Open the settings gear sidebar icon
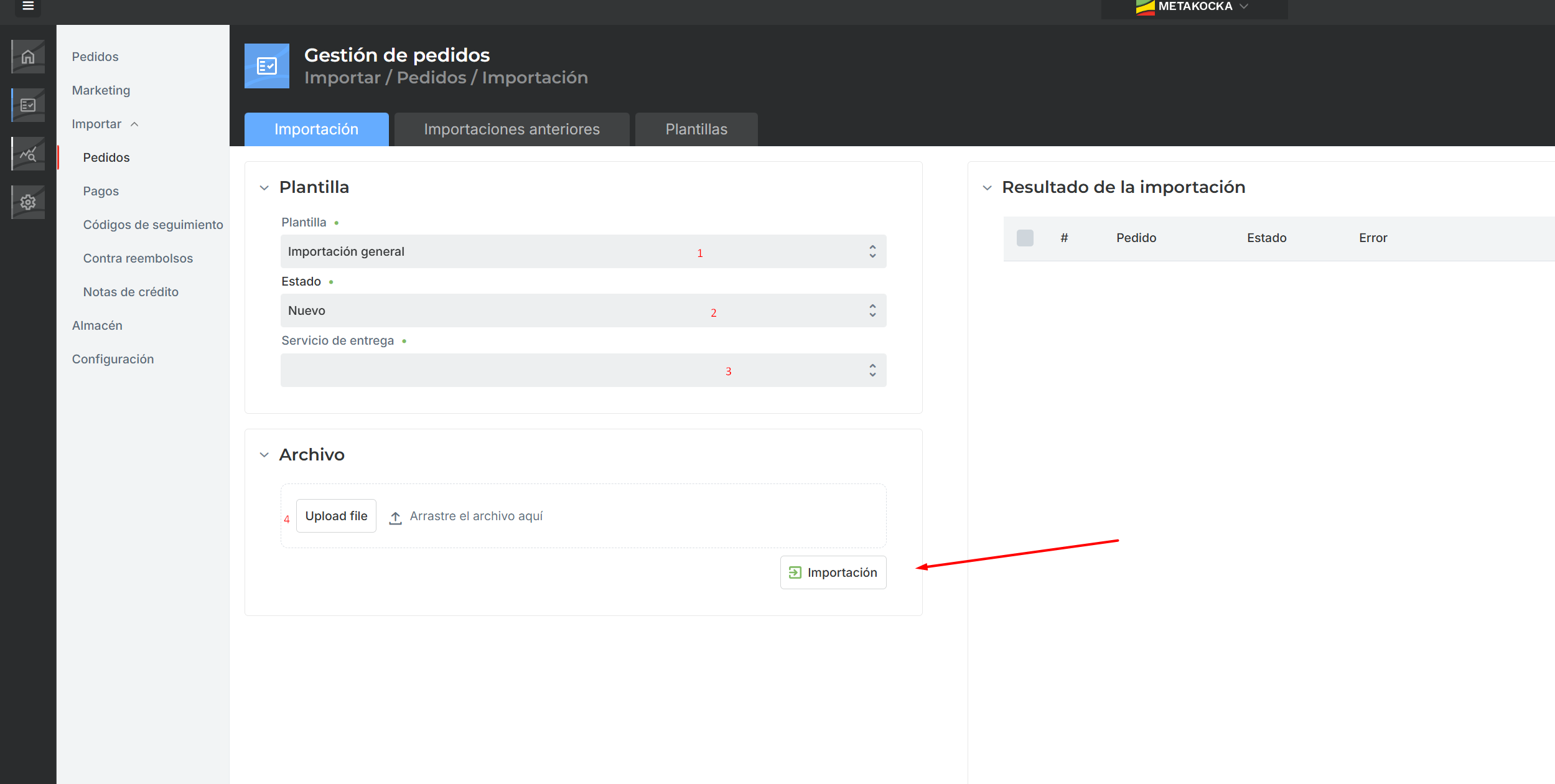Screen dimensions: 1555x784 (28, 202)
